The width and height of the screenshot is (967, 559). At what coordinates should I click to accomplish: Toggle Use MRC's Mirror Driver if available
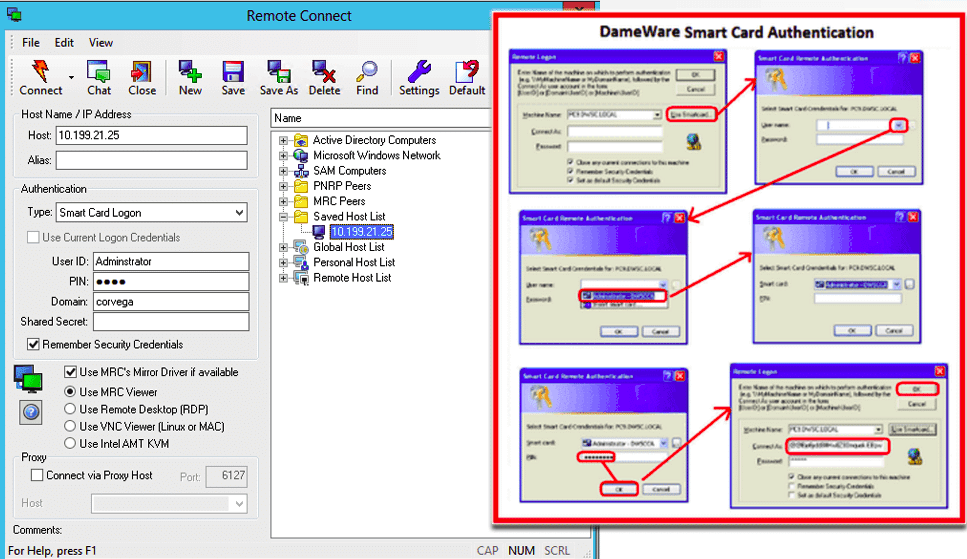pyautogui.click(x=70, y=372)
